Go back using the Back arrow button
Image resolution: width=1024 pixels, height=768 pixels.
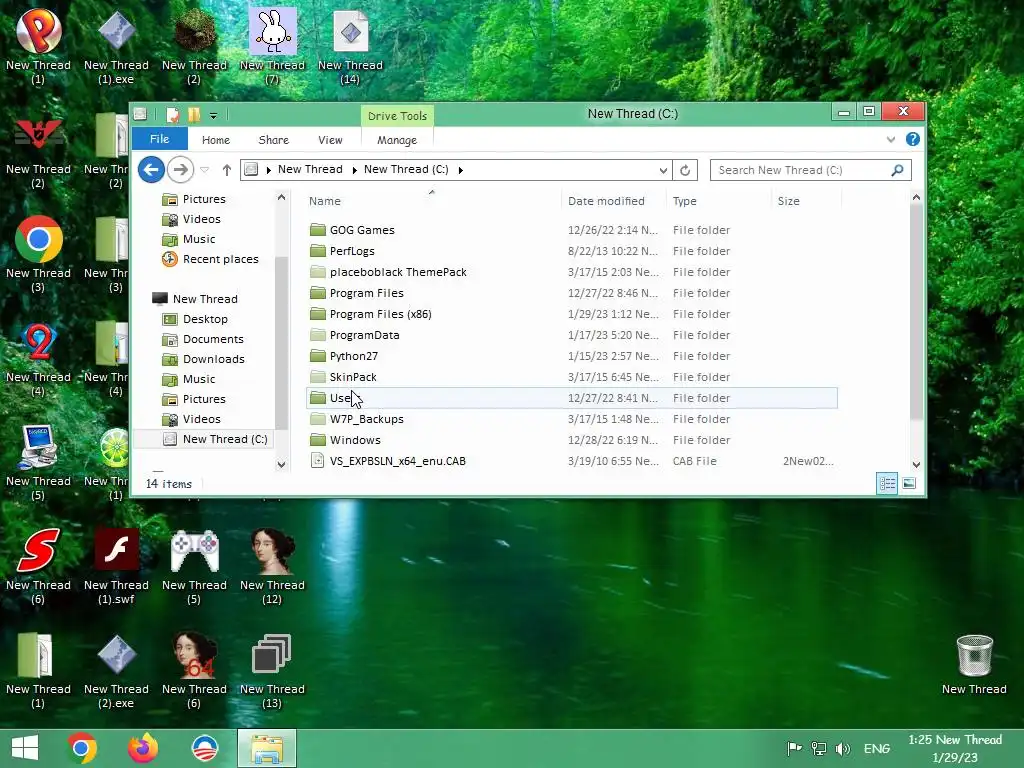pyautogui.click(x=151, y=170)
